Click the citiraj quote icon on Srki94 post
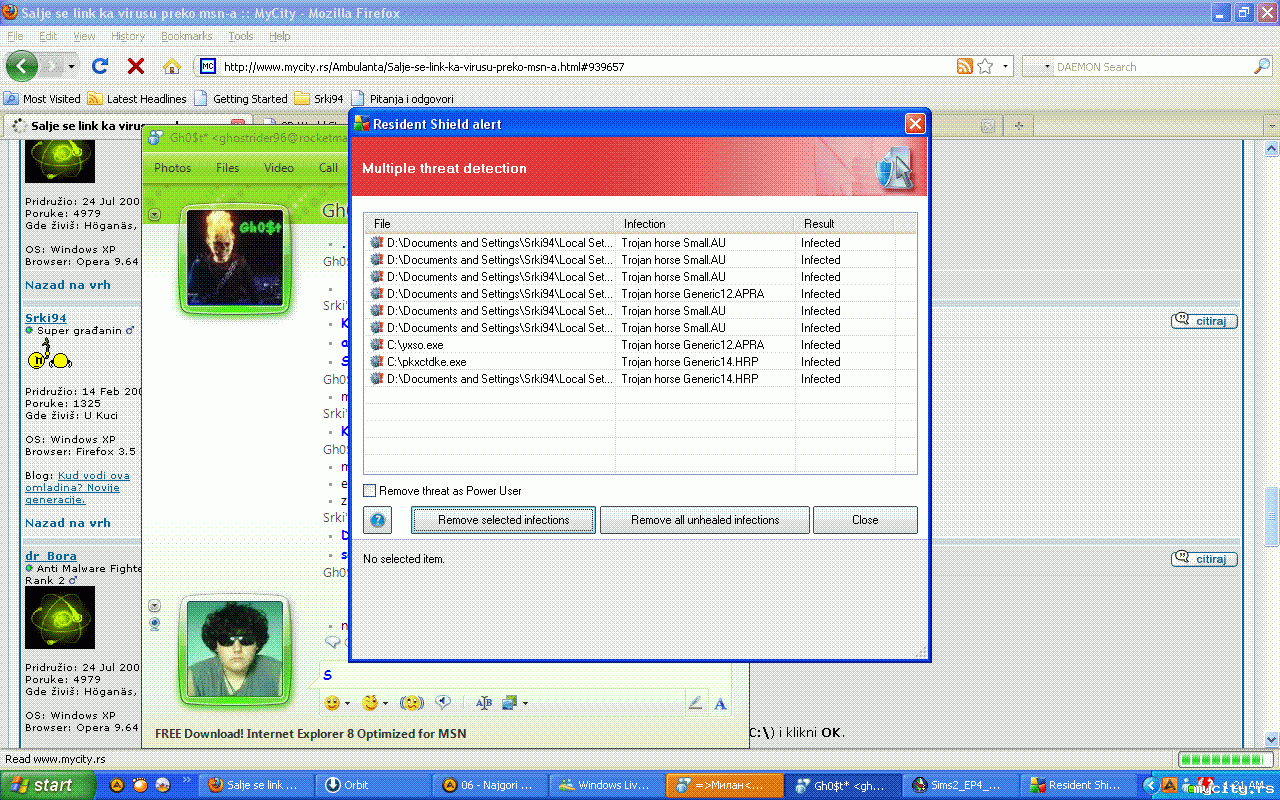The height and width of the screenshot is (800, 1280). click(1204, 321)
